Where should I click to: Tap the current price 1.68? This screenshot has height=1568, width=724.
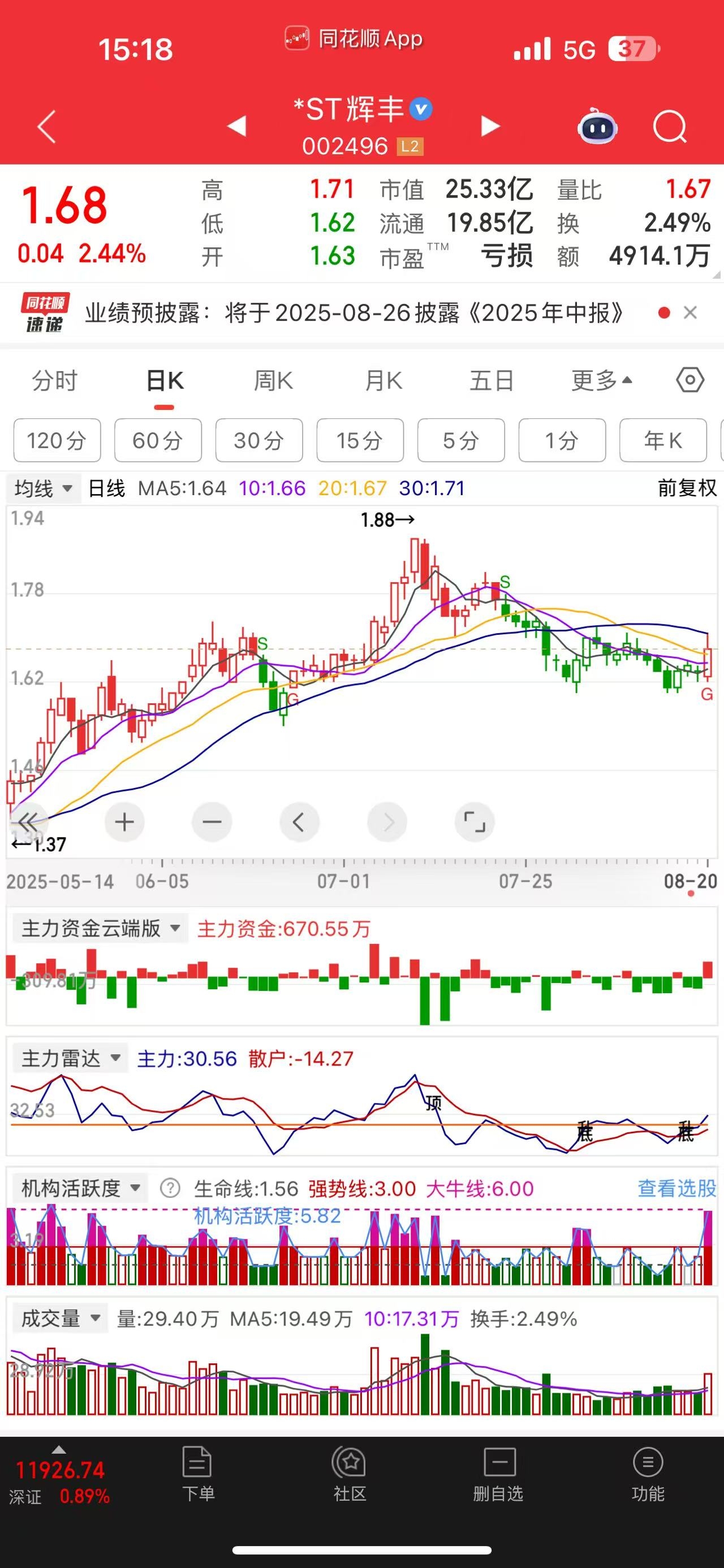pyautogui.click(x=64, y=205)
